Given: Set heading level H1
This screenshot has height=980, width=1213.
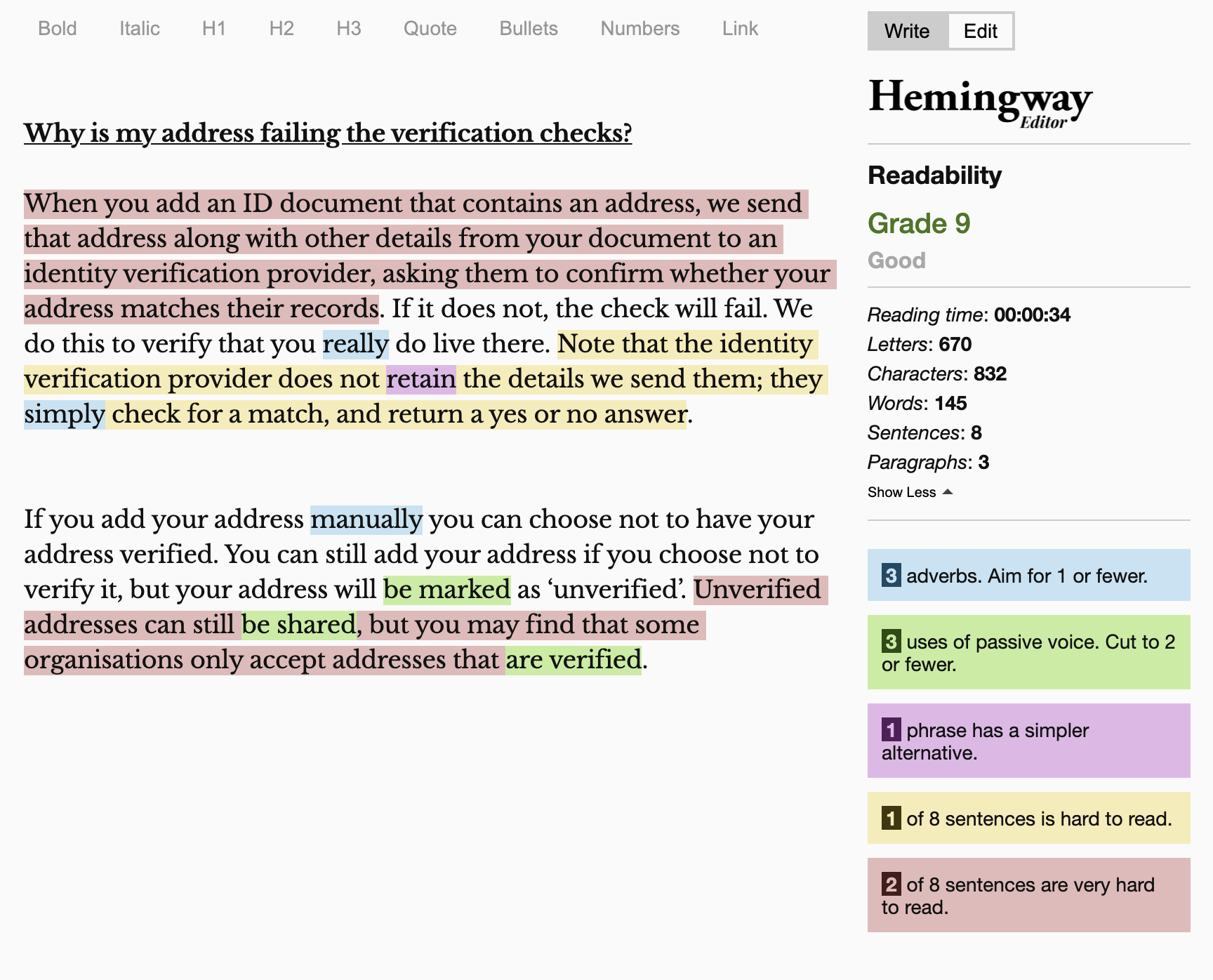Looking at the screenshot, I should [213, 29].
